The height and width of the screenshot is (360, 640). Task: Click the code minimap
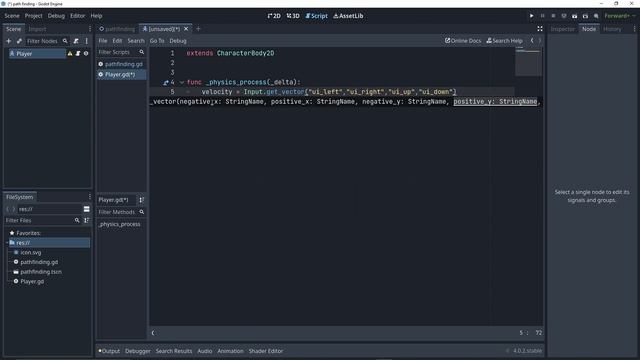[529, 62]
